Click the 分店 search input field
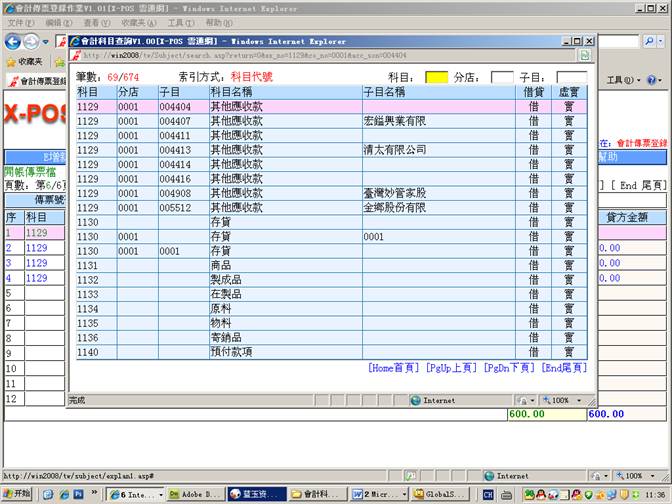 [501, 76]
